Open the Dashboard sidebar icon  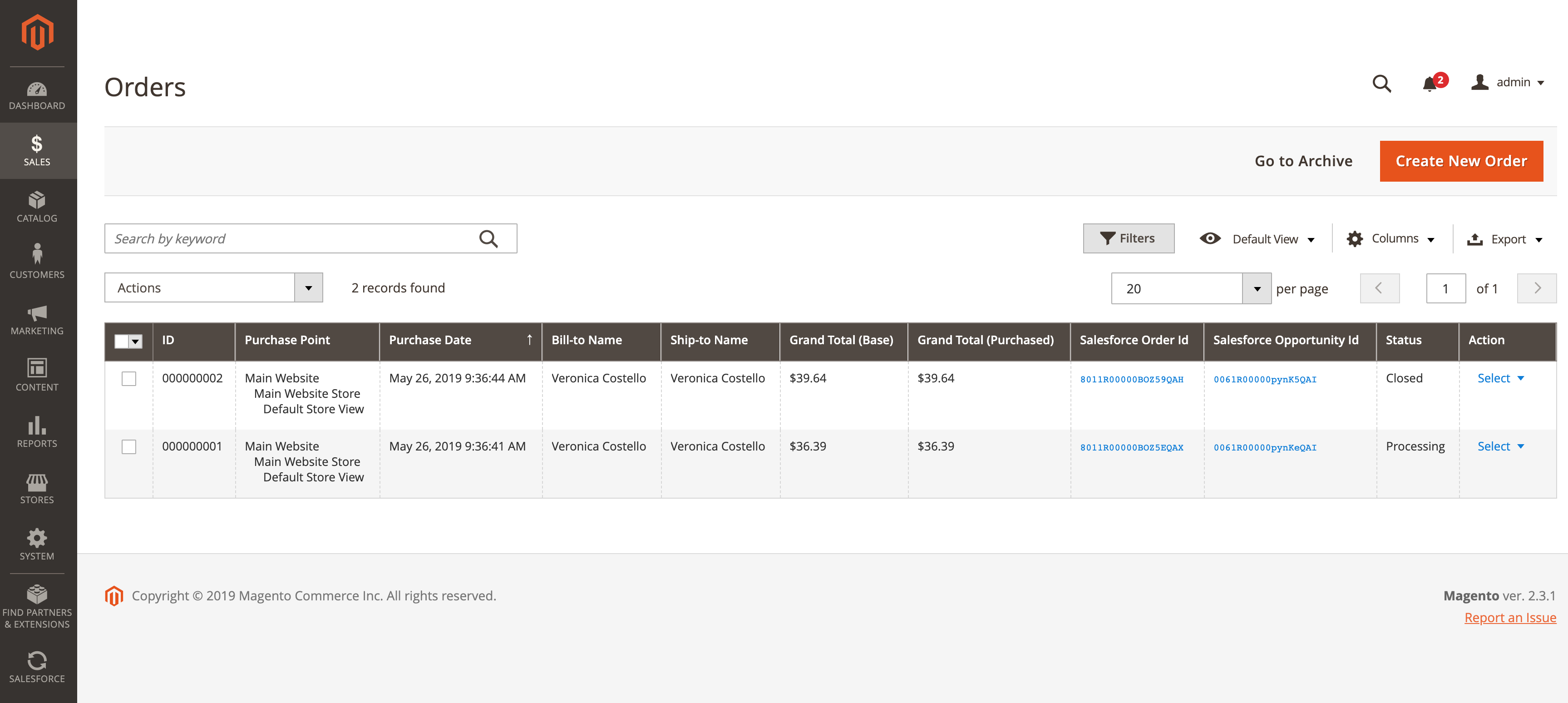[37, 95]
